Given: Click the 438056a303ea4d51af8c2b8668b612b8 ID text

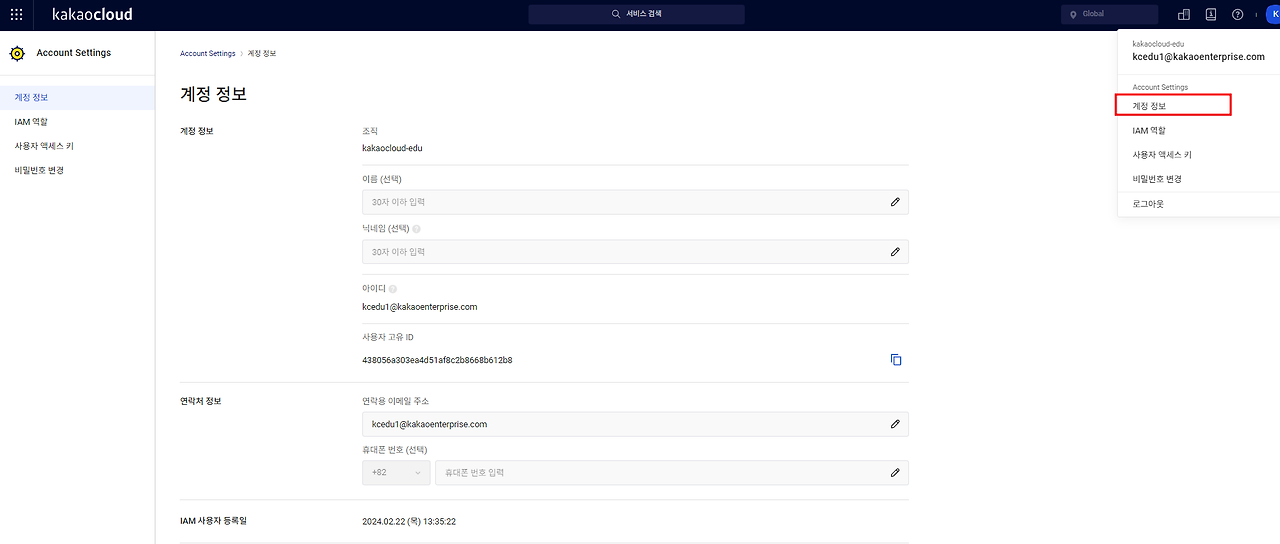Looking at the screenshot, I should [437, 360].
